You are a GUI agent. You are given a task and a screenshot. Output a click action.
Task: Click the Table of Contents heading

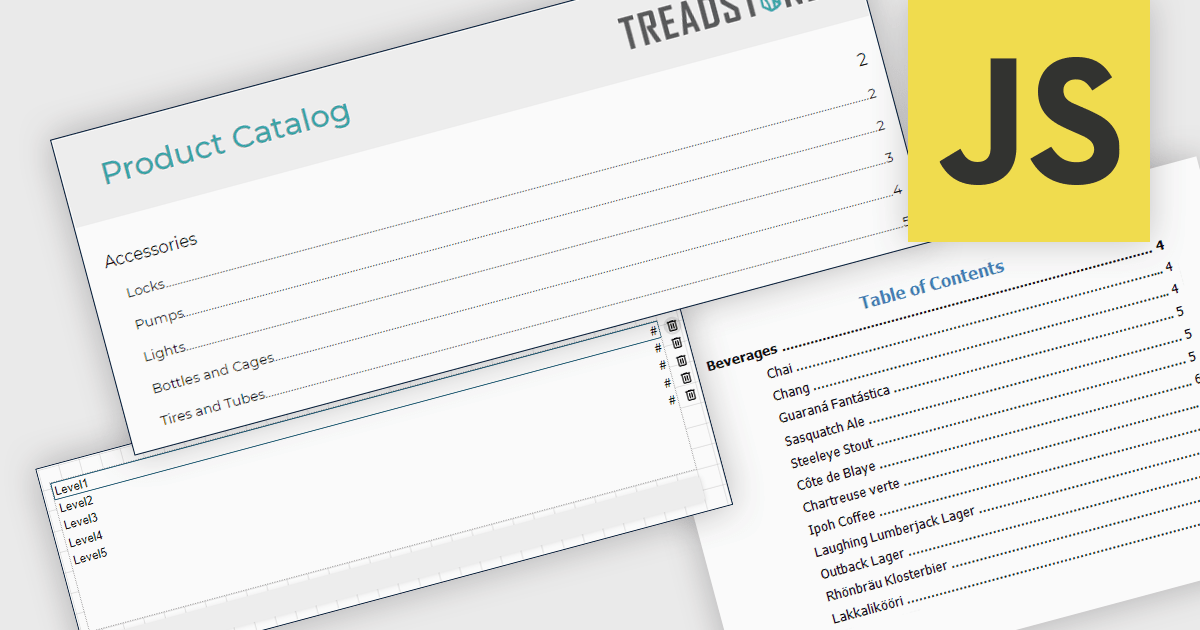click(x=931, y=284)
